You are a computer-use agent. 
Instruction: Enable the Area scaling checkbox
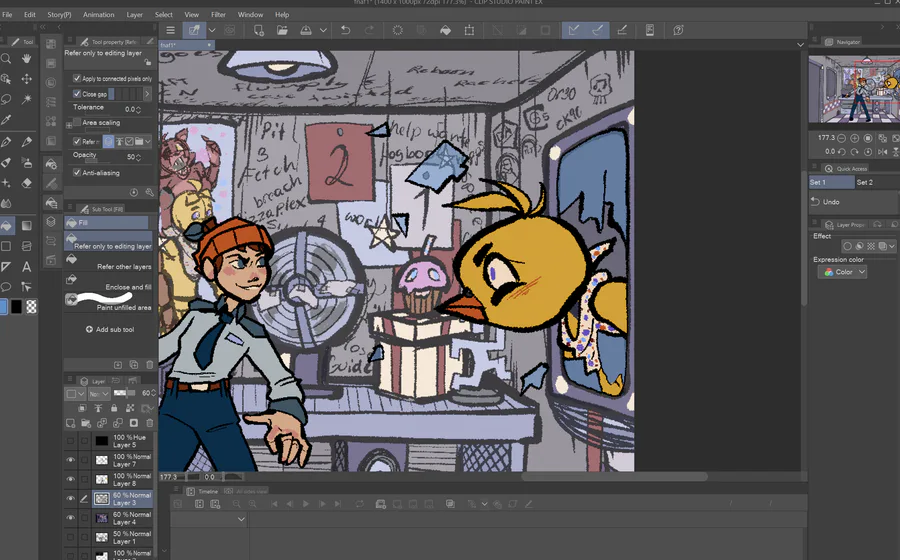77,122
